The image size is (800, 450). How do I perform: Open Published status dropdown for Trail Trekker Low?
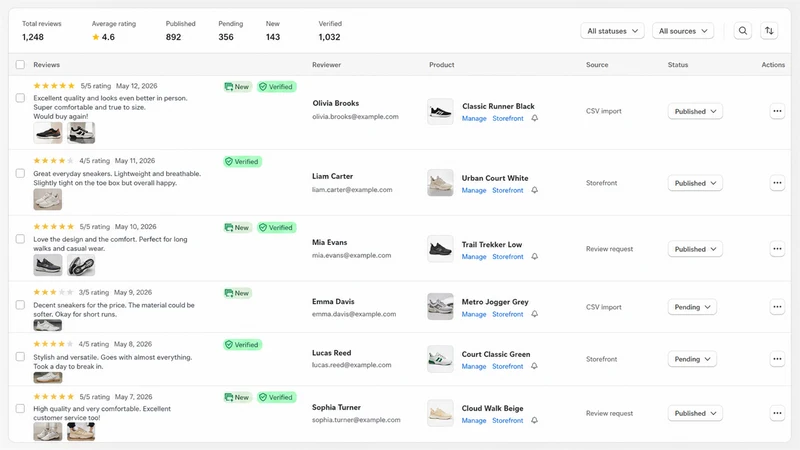[x=695, y=249]
